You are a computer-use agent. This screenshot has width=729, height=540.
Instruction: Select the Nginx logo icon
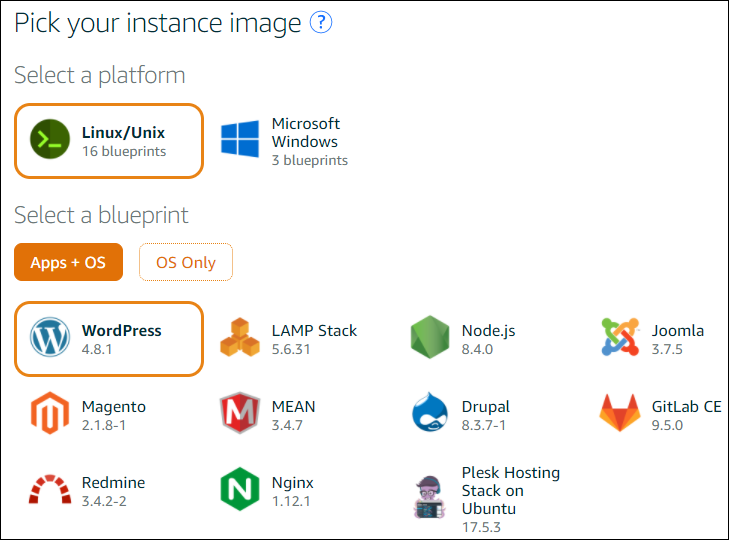click(x=240, y=490)
